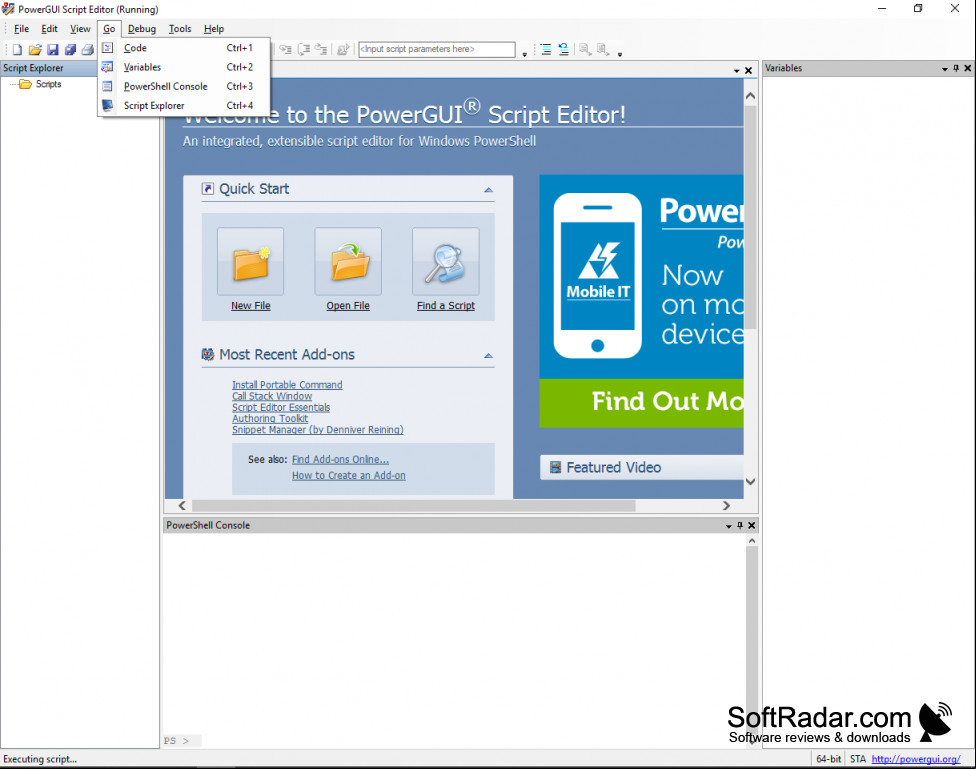Click the Mobile IT phone advertisement image
This screenshot has width=976, height=769.
[598, 276]
